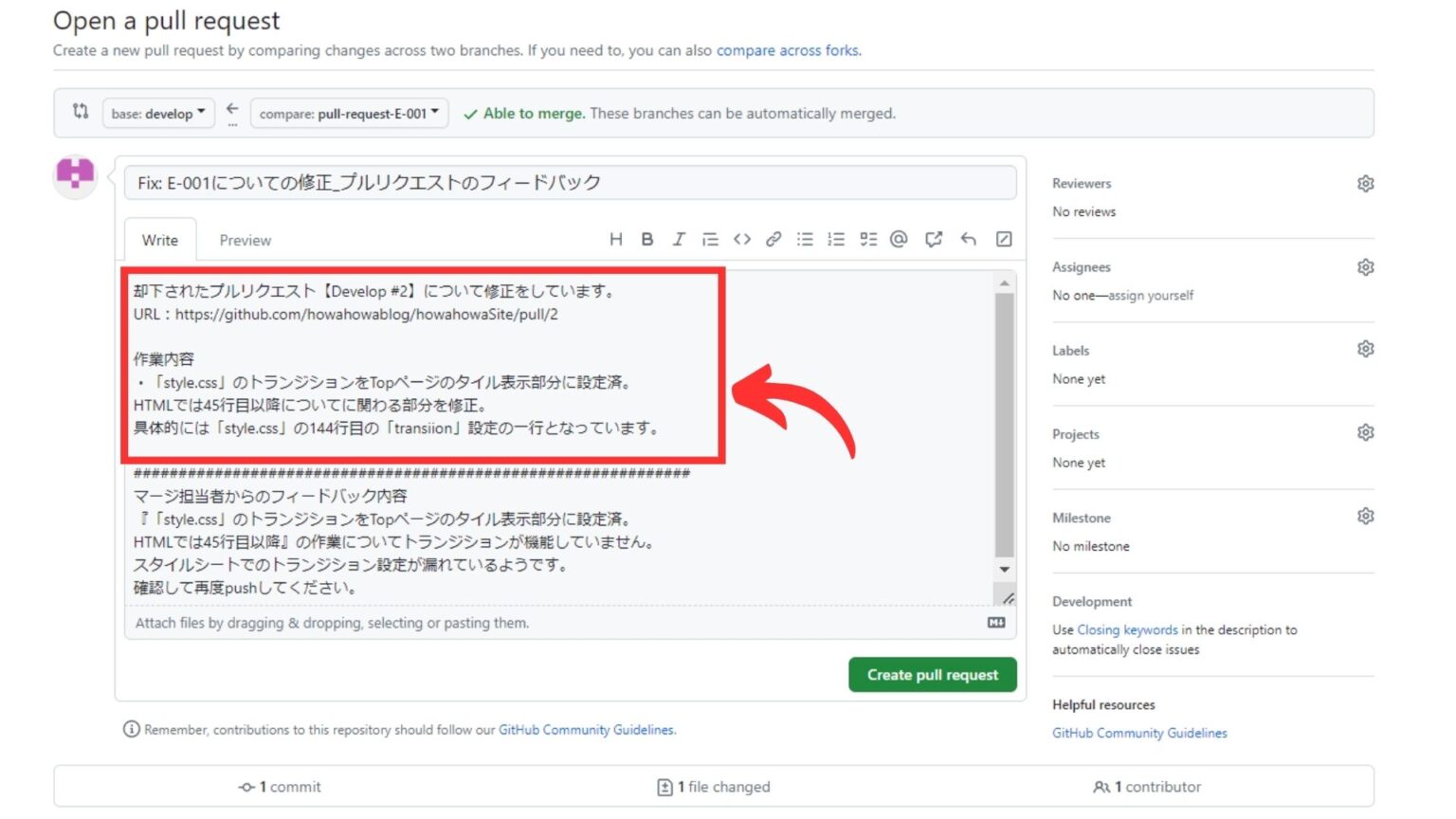Image resolution: width=1456 pixels, height=819 pixels.
Task: Insert a heading using the toolbar icon
Action: [615, 239]
